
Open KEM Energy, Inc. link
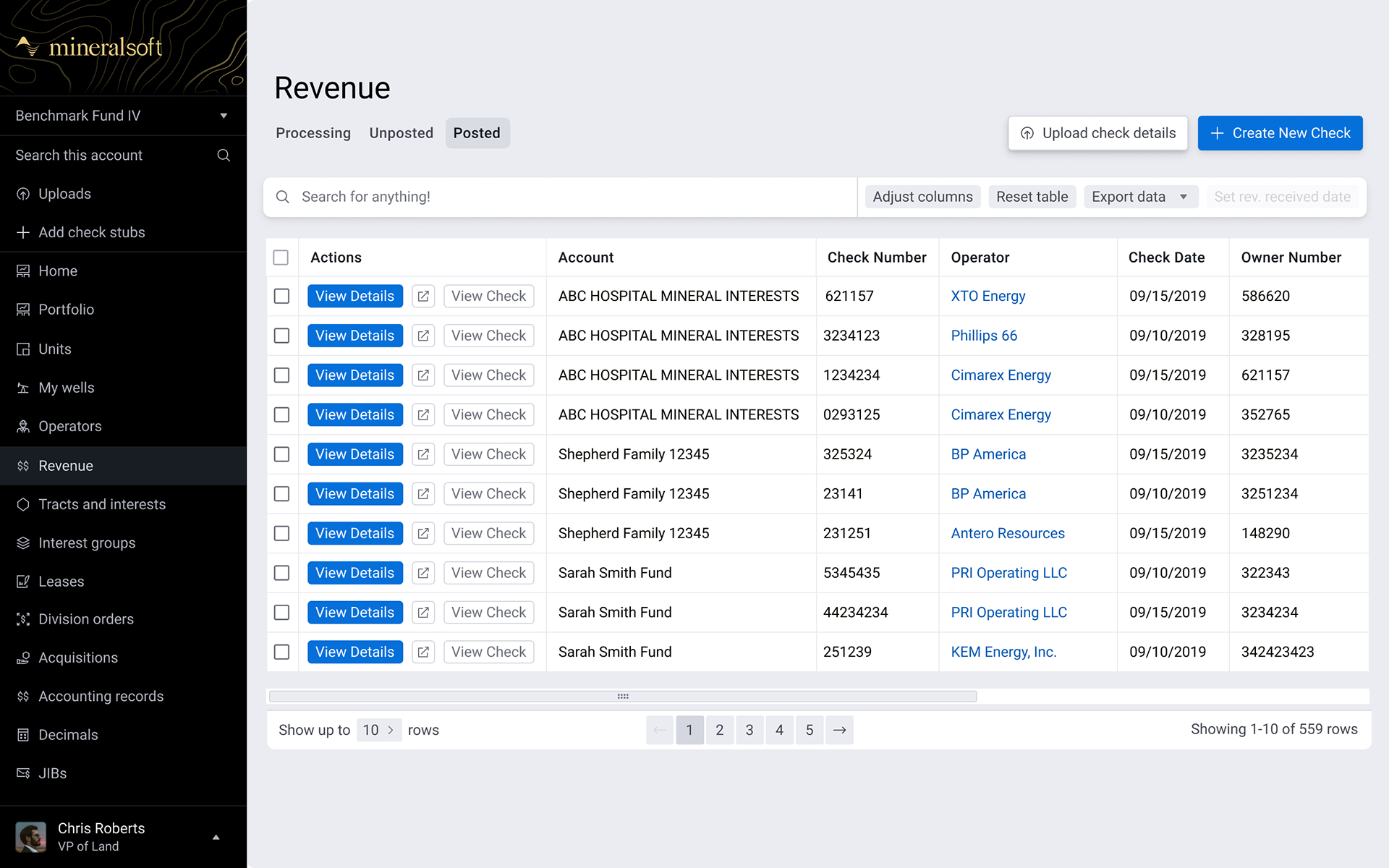(x=1003, y=652)
